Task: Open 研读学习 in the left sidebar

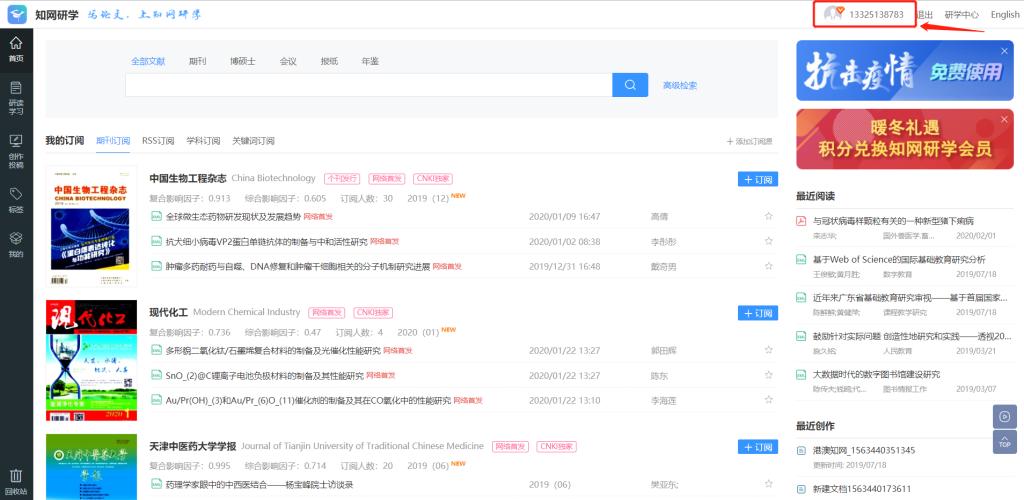Action: pos(15,98)
